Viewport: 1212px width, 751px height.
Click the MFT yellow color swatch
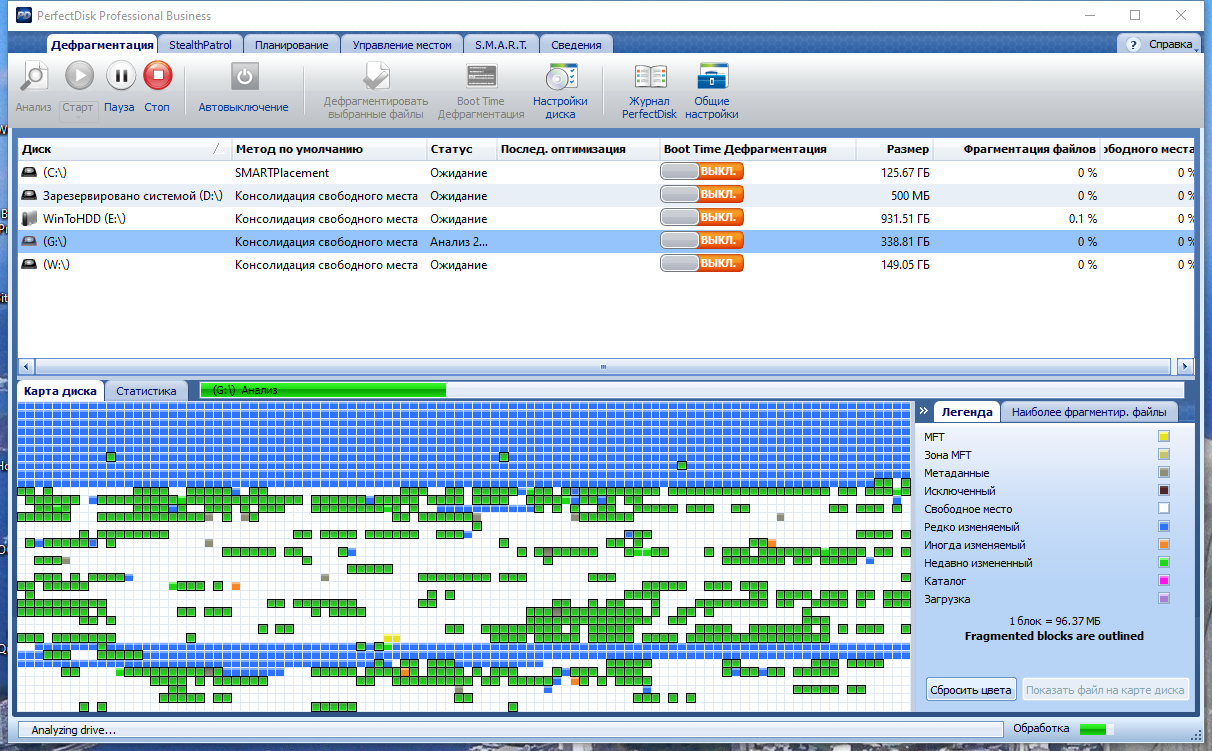coord(1163,437)
